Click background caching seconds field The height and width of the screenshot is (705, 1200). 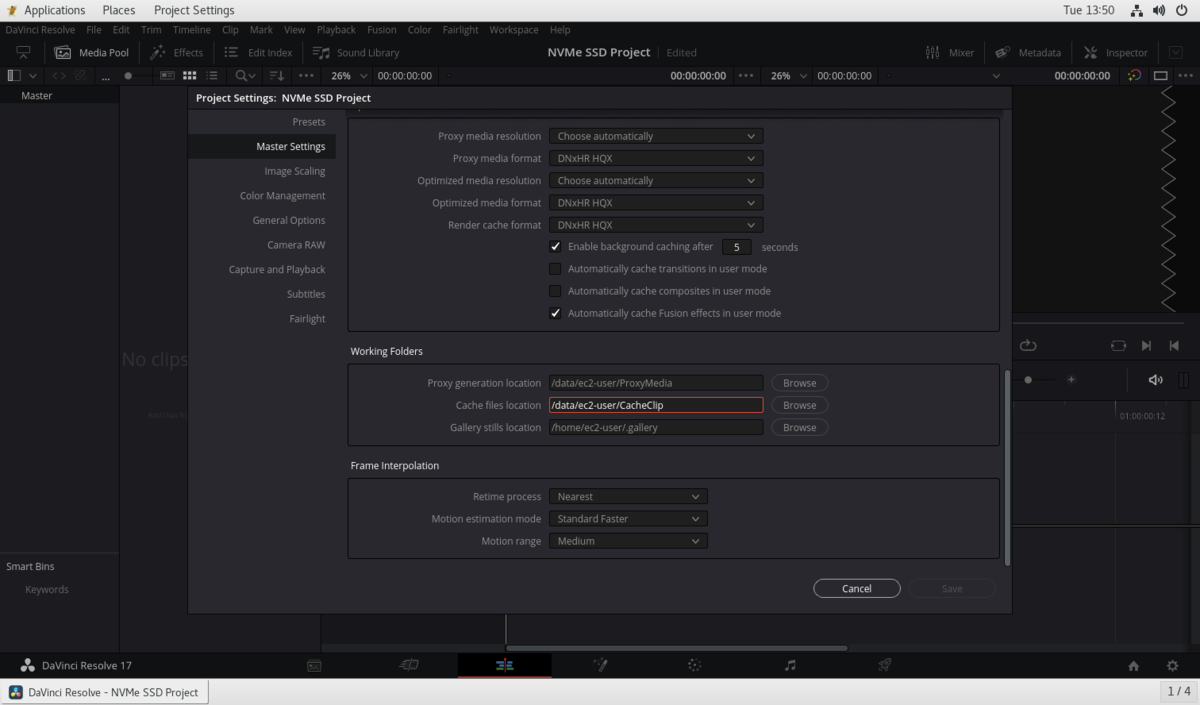(736, 246)
